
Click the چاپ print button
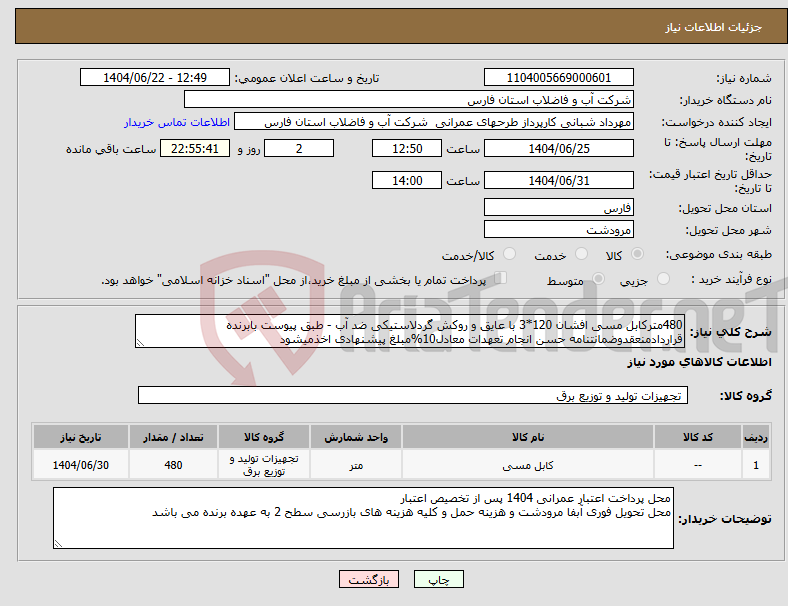tap(438, 579)
